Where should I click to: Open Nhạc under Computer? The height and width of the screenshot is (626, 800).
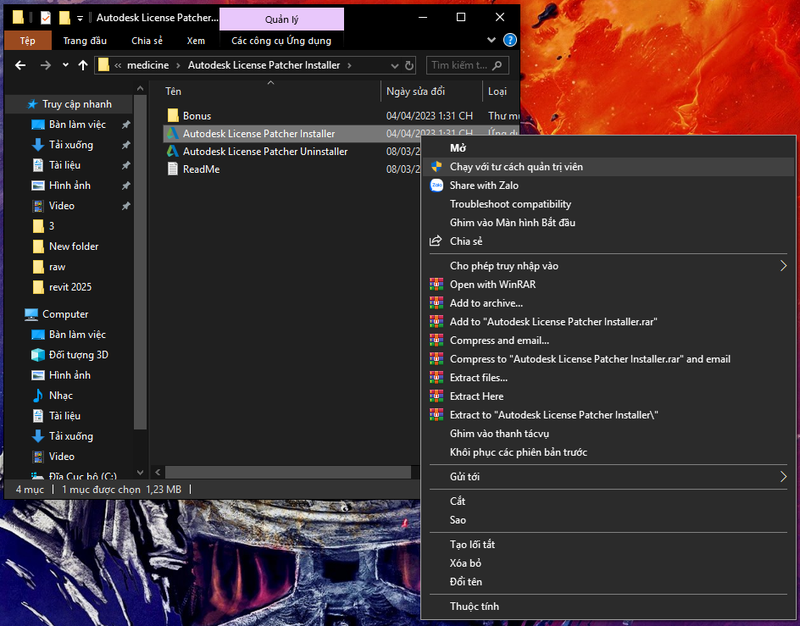60,396
